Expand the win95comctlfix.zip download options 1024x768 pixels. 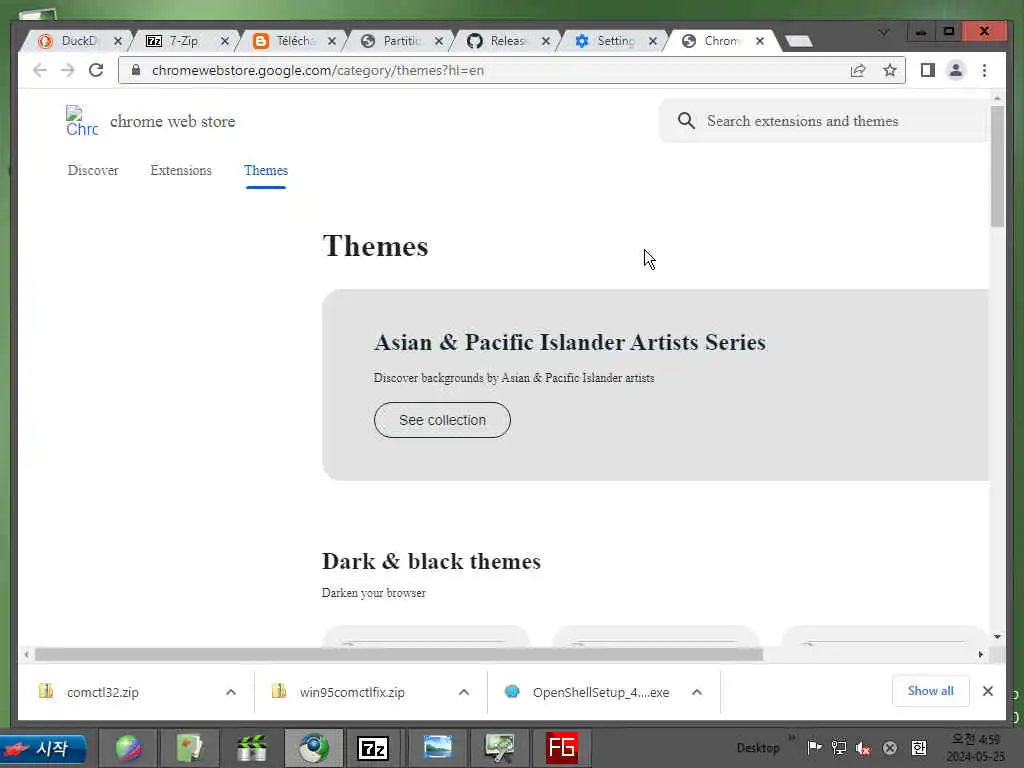tap(464, 692)
